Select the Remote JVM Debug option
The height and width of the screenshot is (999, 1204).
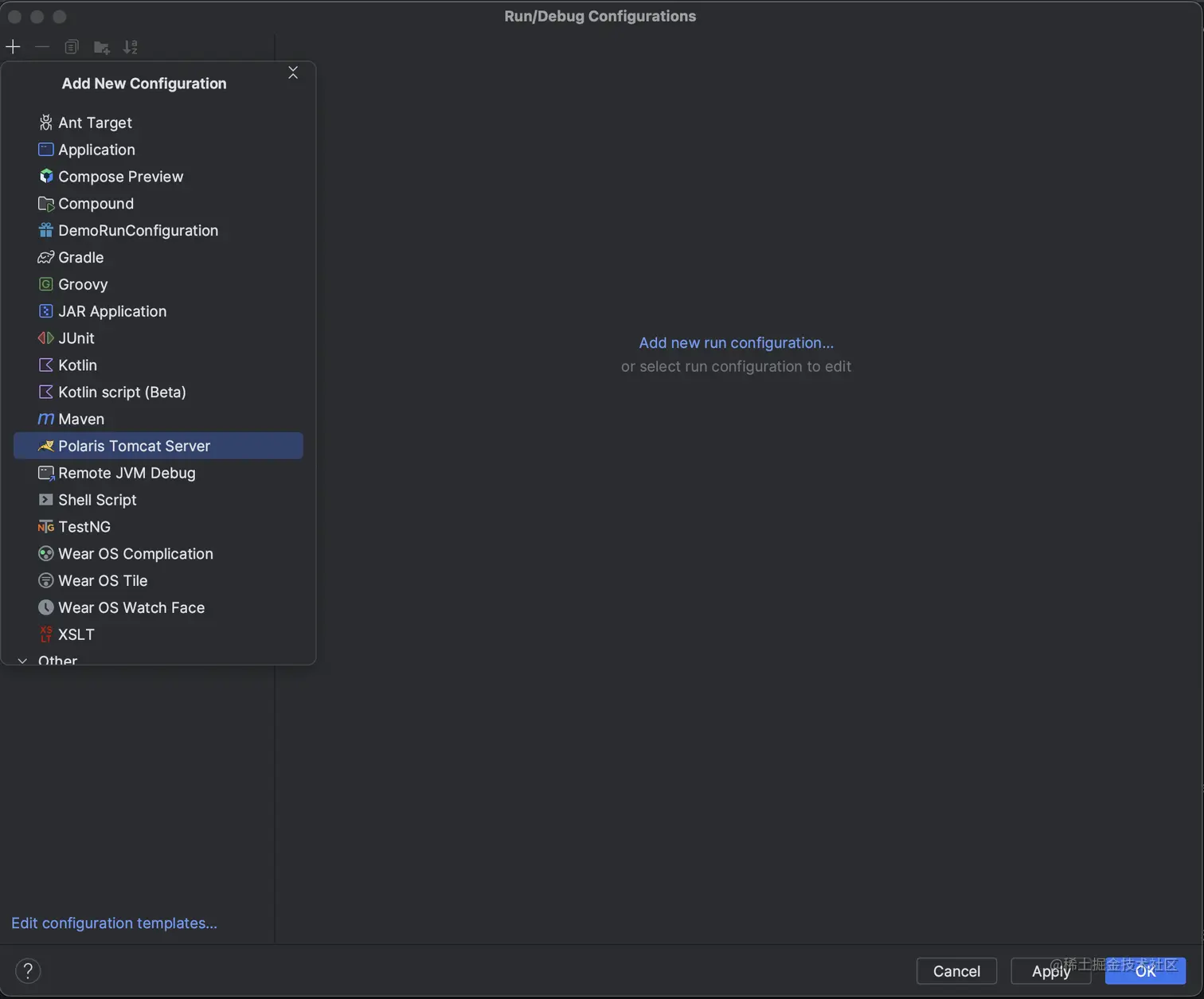click(x=127, y=473)
